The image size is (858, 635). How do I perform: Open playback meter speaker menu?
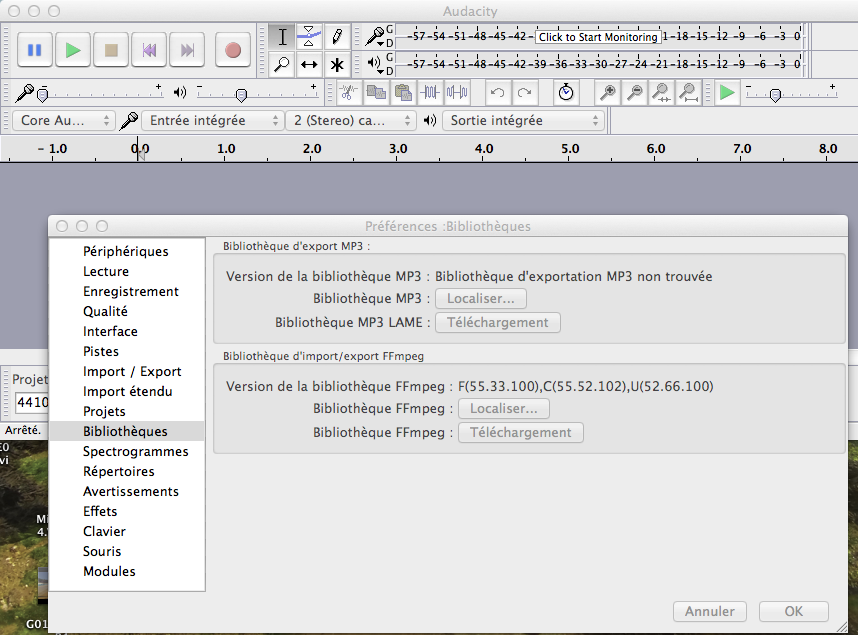pos(376,64)
